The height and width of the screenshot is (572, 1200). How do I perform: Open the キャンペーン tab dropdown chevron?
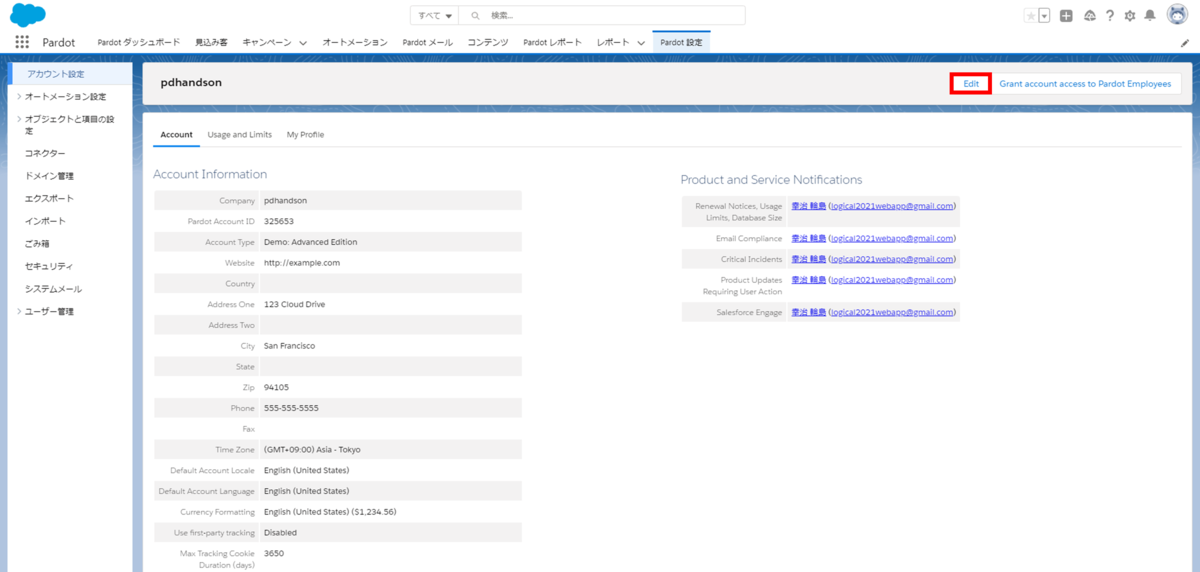click(301, 43)
